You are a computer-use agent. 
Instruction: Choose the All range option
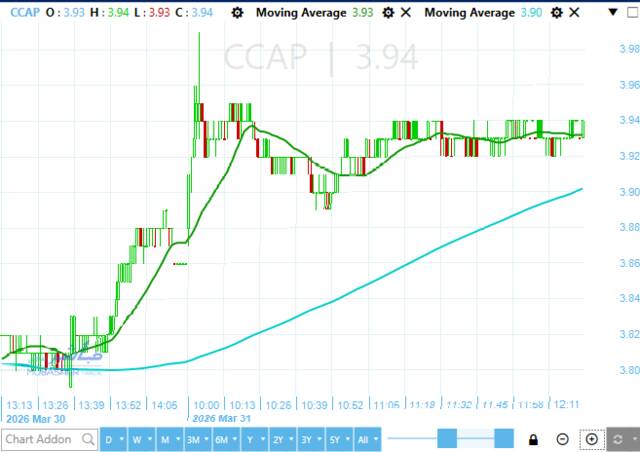[368, 439]
